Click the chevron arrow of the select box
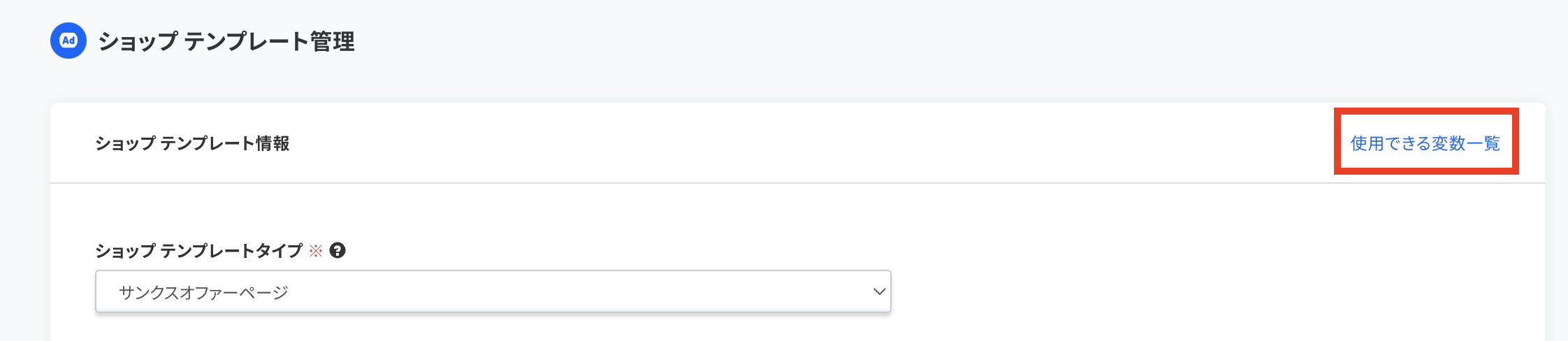This screenshot has height=341, width=1568. tap(879, 291)
